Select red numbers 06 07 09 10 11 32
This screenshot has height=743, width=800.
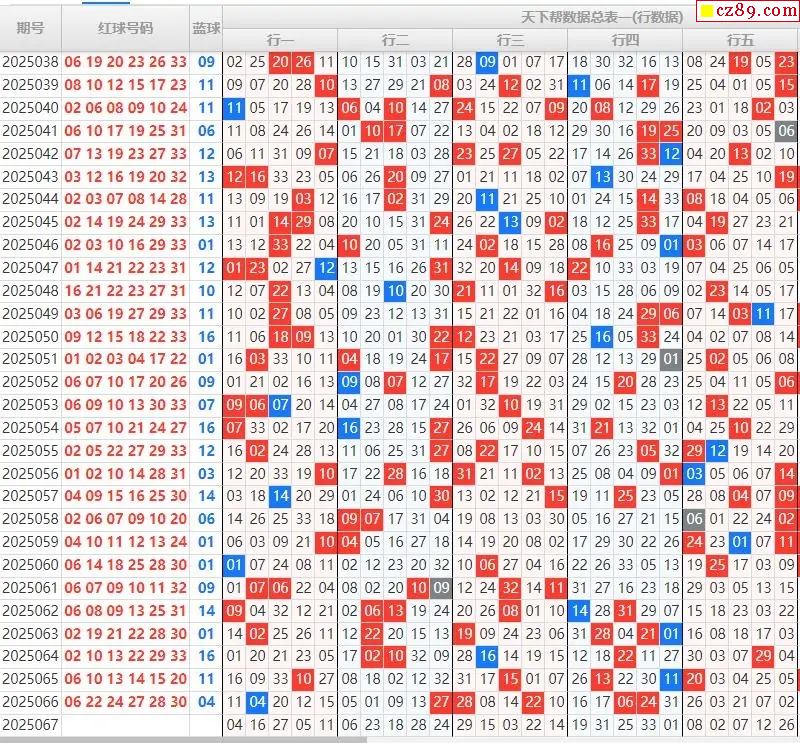(126, 588)
